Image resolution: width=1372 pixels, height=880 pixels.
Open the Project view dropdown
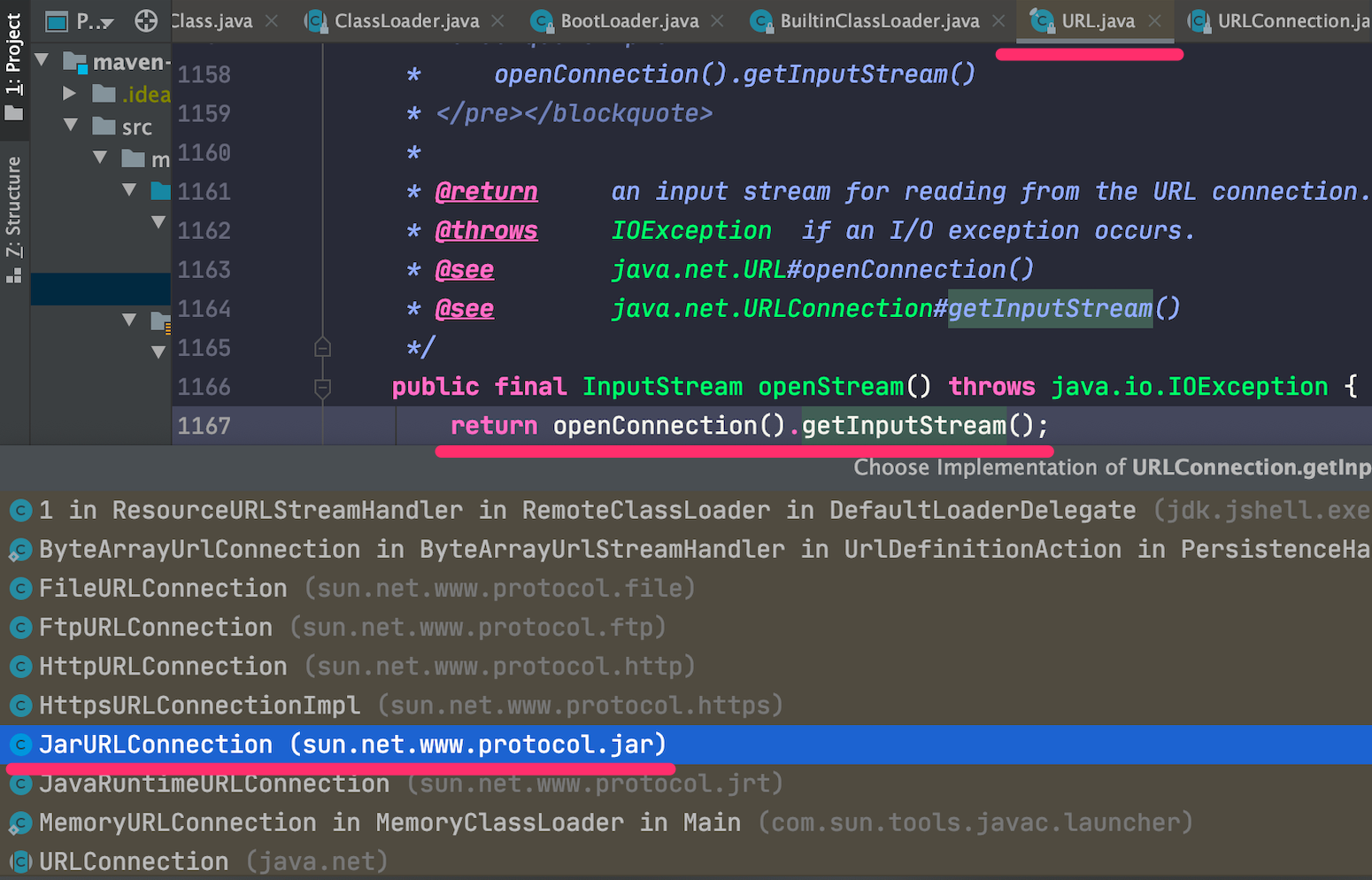(x=95, y=21)
